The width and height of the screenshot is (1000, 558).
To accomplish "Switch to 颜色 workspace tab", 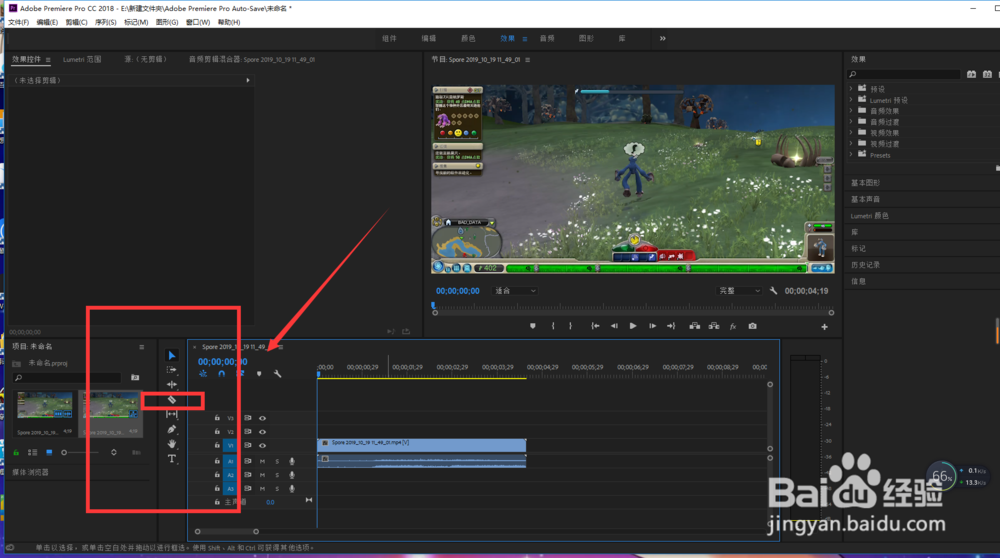I will point(468,38).
